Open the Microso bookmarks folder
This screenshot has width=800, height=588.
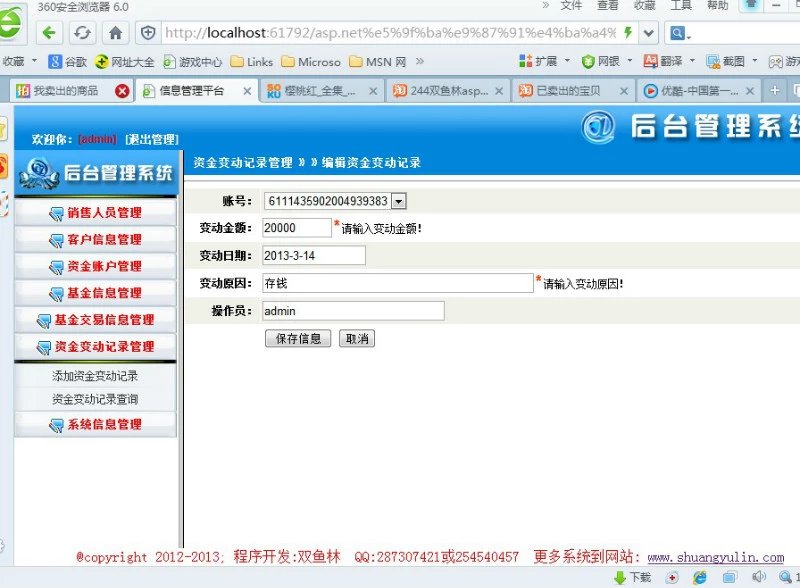tap(311, 62)
